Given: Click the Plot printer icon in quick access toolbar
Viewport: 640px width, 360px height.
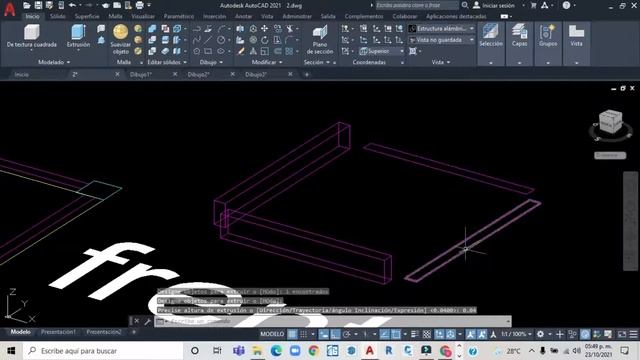Looking at the screenshot, I should [x=139, y=5].
